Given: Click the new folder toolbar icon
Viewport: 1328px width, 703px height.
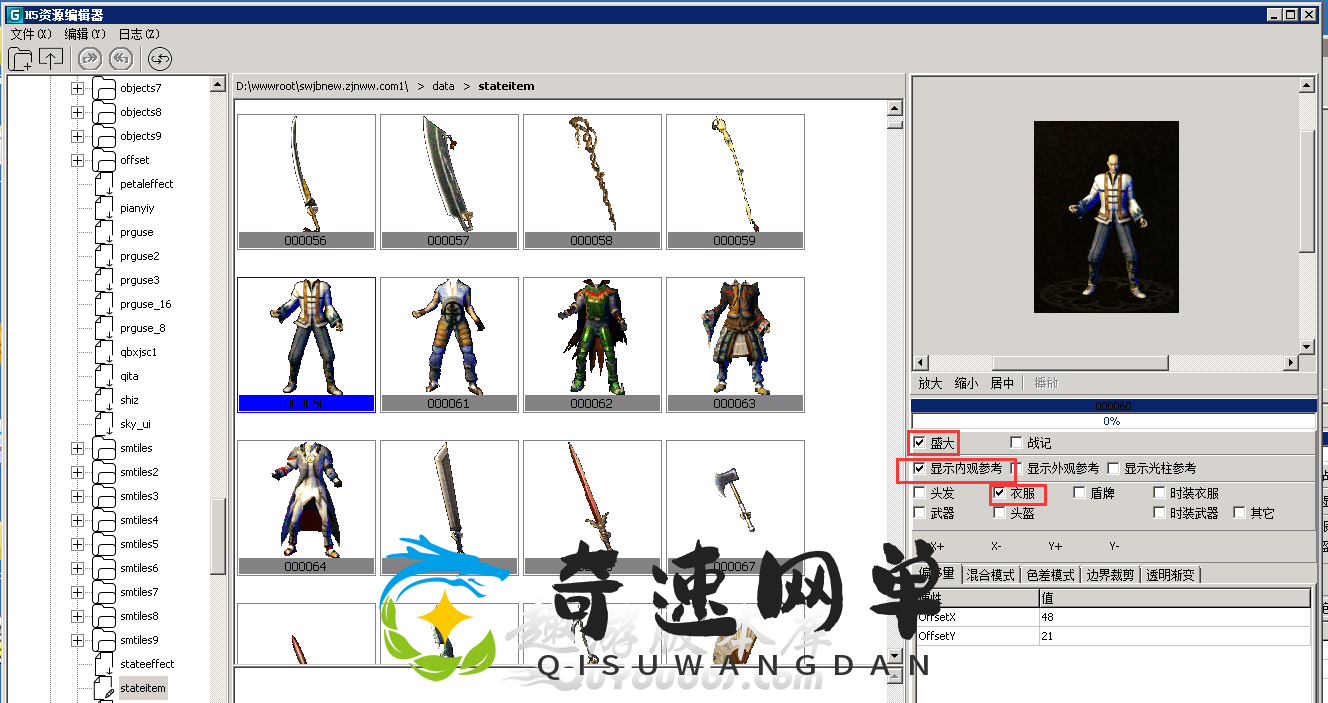Looking at the screenshot, I should coord(20,59).
